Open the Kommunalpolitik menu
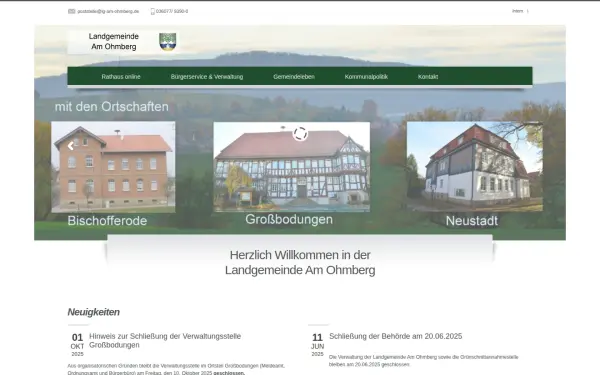Screen dimensions: 600x375 click(366, 77)
